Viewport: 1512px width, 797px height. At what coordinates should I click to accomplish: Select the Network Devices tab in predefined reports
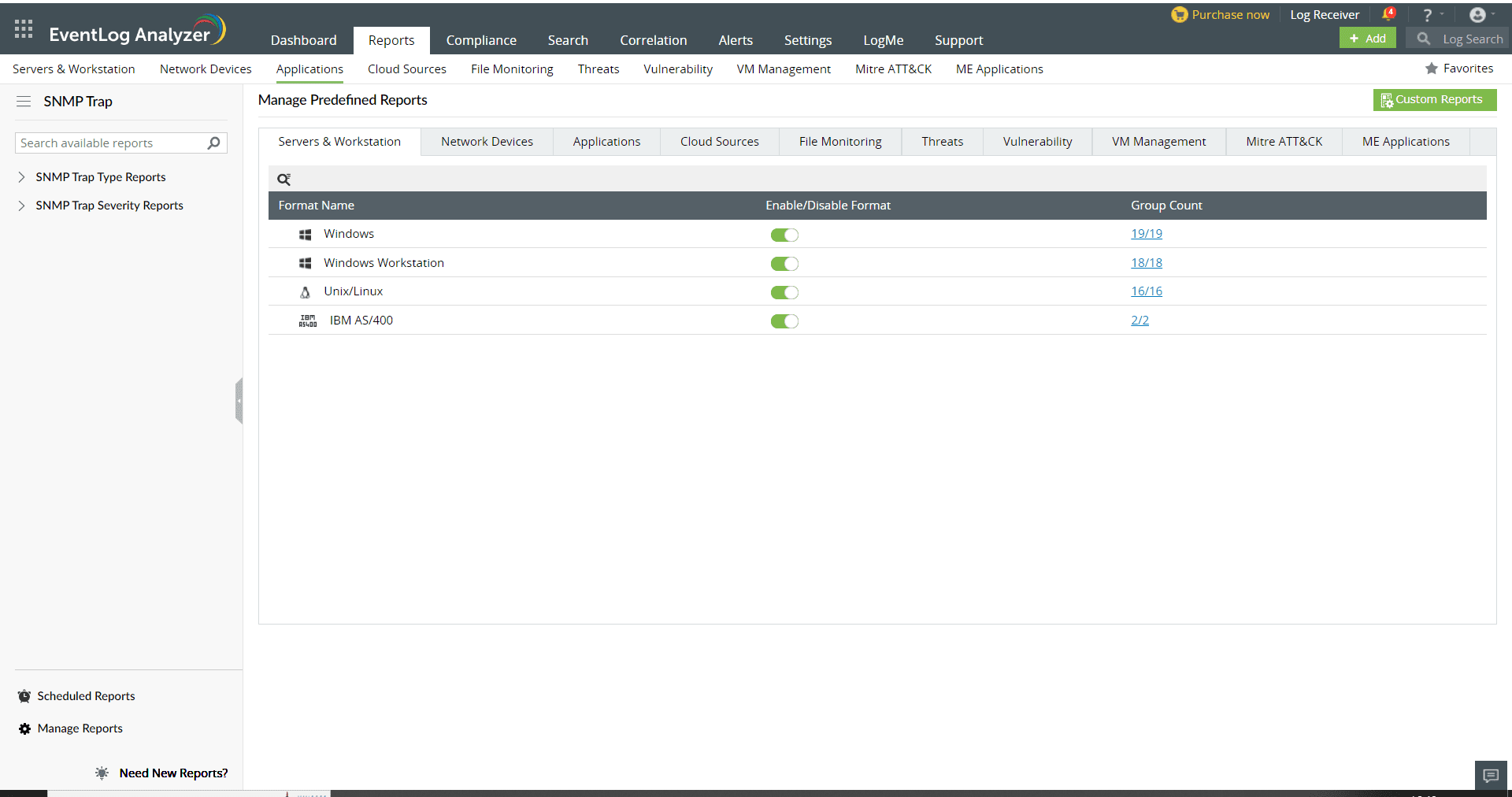(487, 142)
